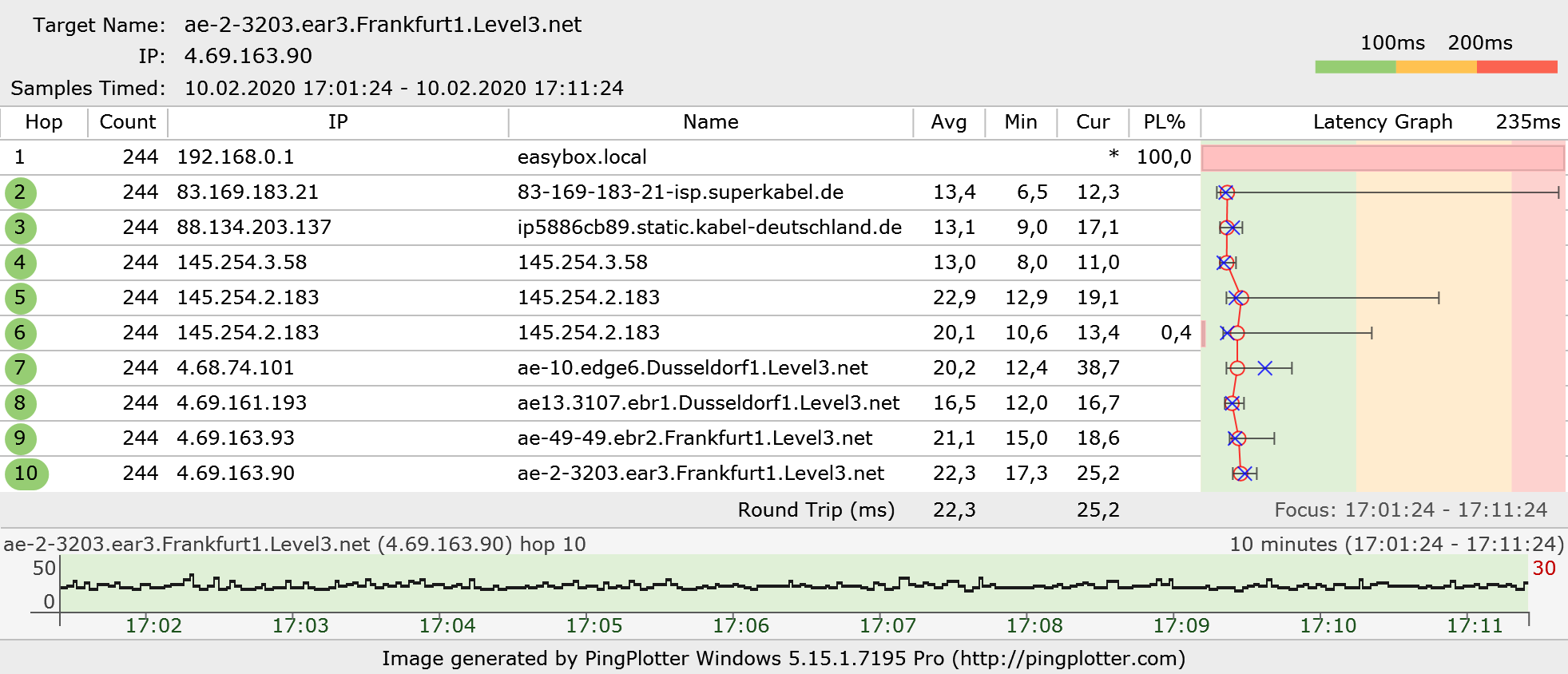The height and width of the screenshot is (674, 1568).
Task: Click the green hop 8 circle icon
Action: point(20,403)
